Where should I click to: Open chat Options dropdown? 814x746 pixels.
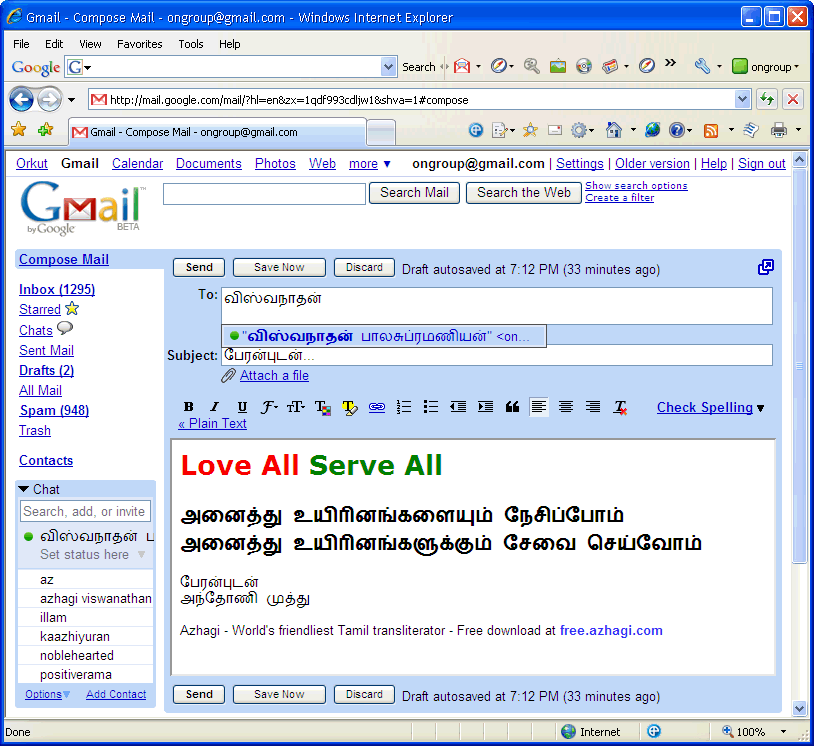[47, 694]
